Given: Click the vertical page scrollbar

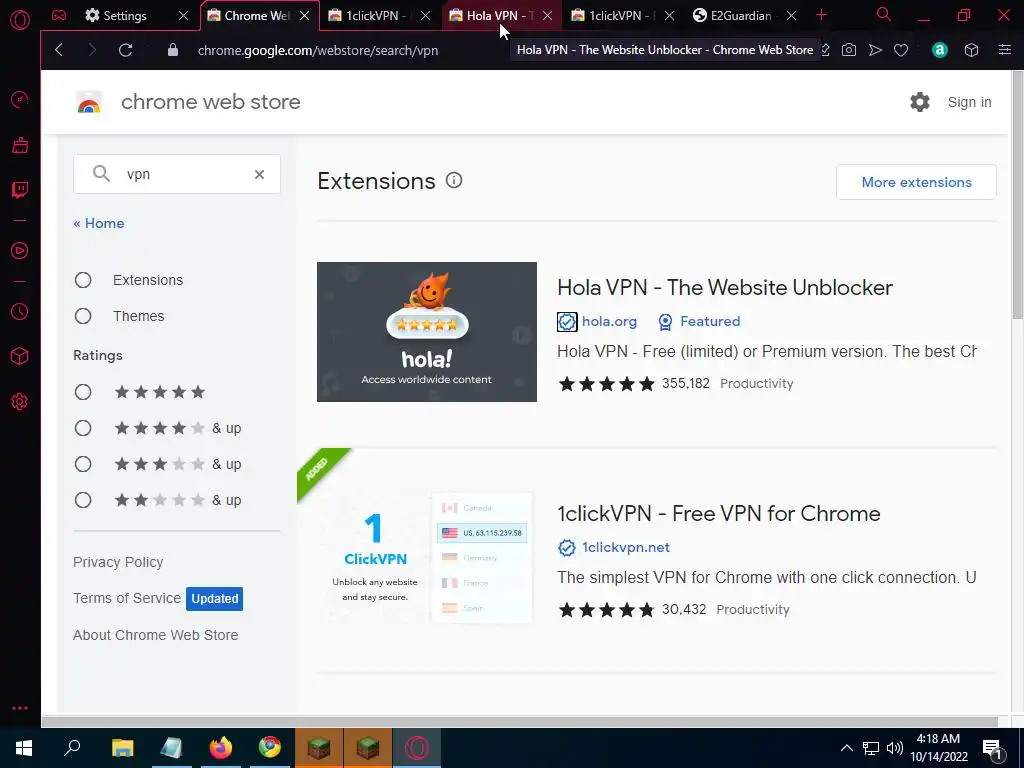Looking at the screenshot, I should pyautogui.click(x=1017, y=196).
